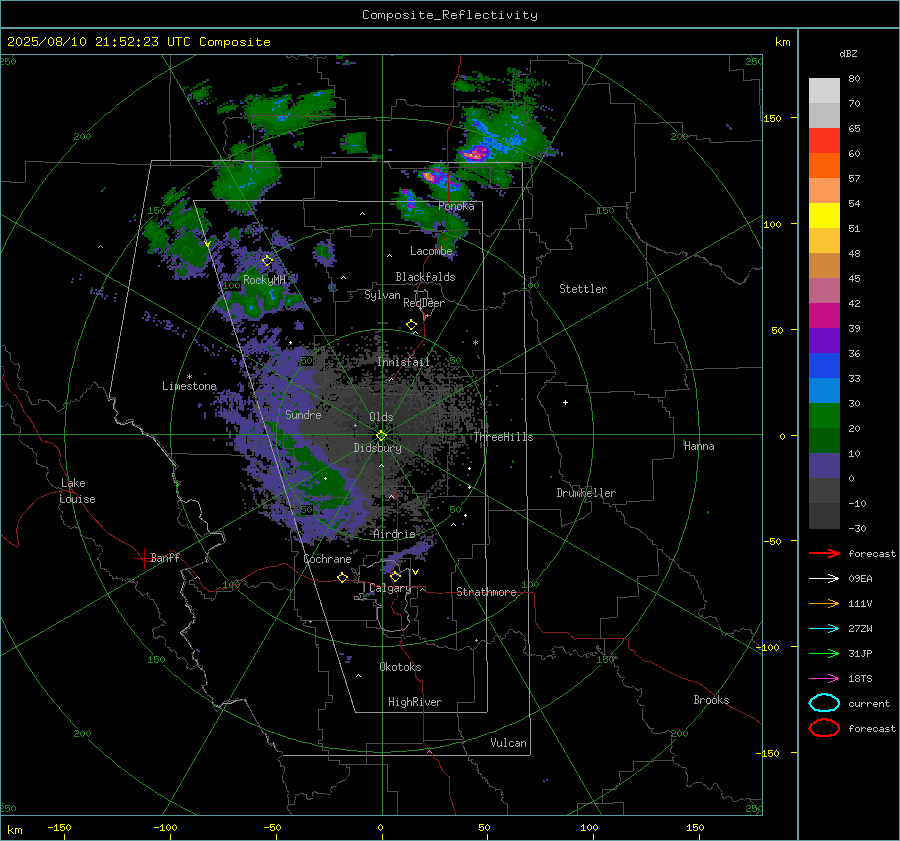Click the RedDeer city label
Image resolution: width=900 pixels, height=841 pixels.
[x=424, y=303]
